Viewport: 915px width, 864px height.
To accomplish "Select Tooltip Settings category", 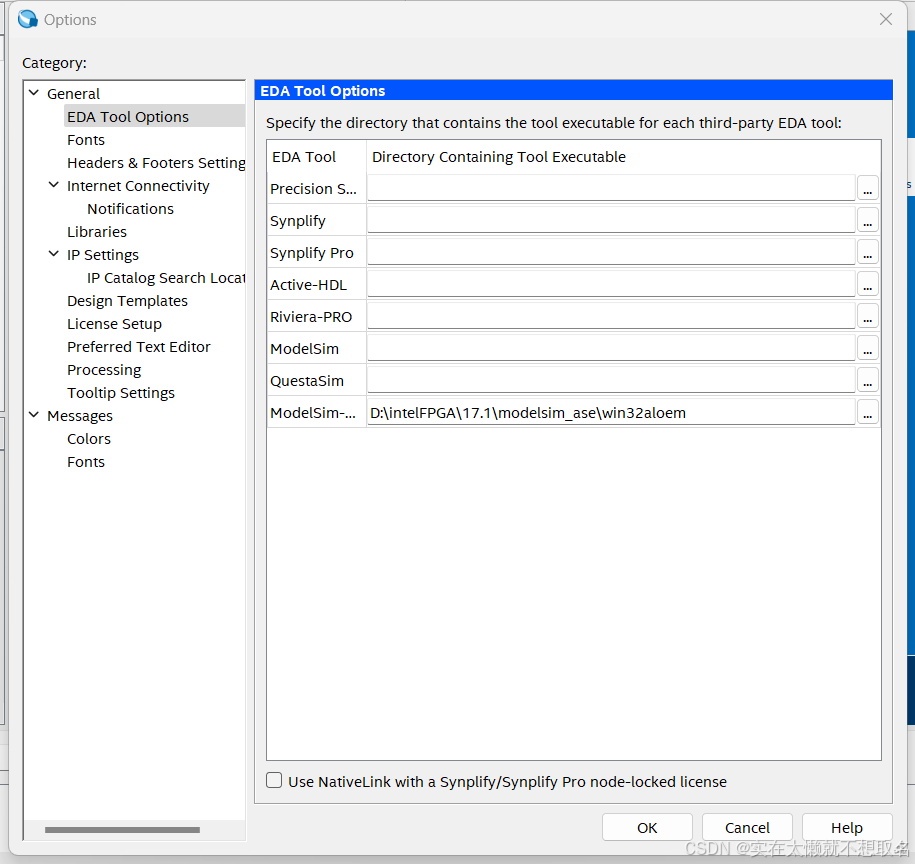I will click(121, 393).
